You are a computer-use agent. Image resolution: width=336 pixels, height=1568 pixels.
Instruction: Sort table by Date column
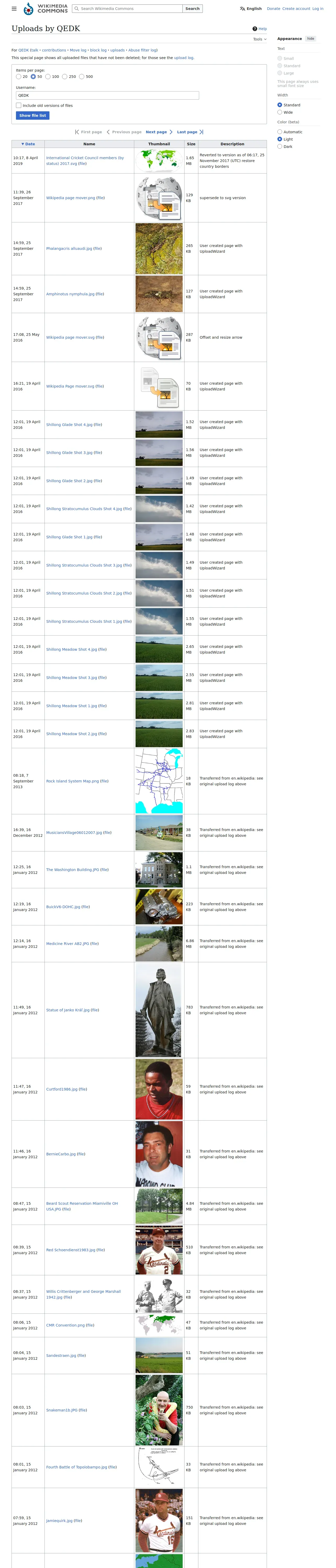[x=28, y=144]
